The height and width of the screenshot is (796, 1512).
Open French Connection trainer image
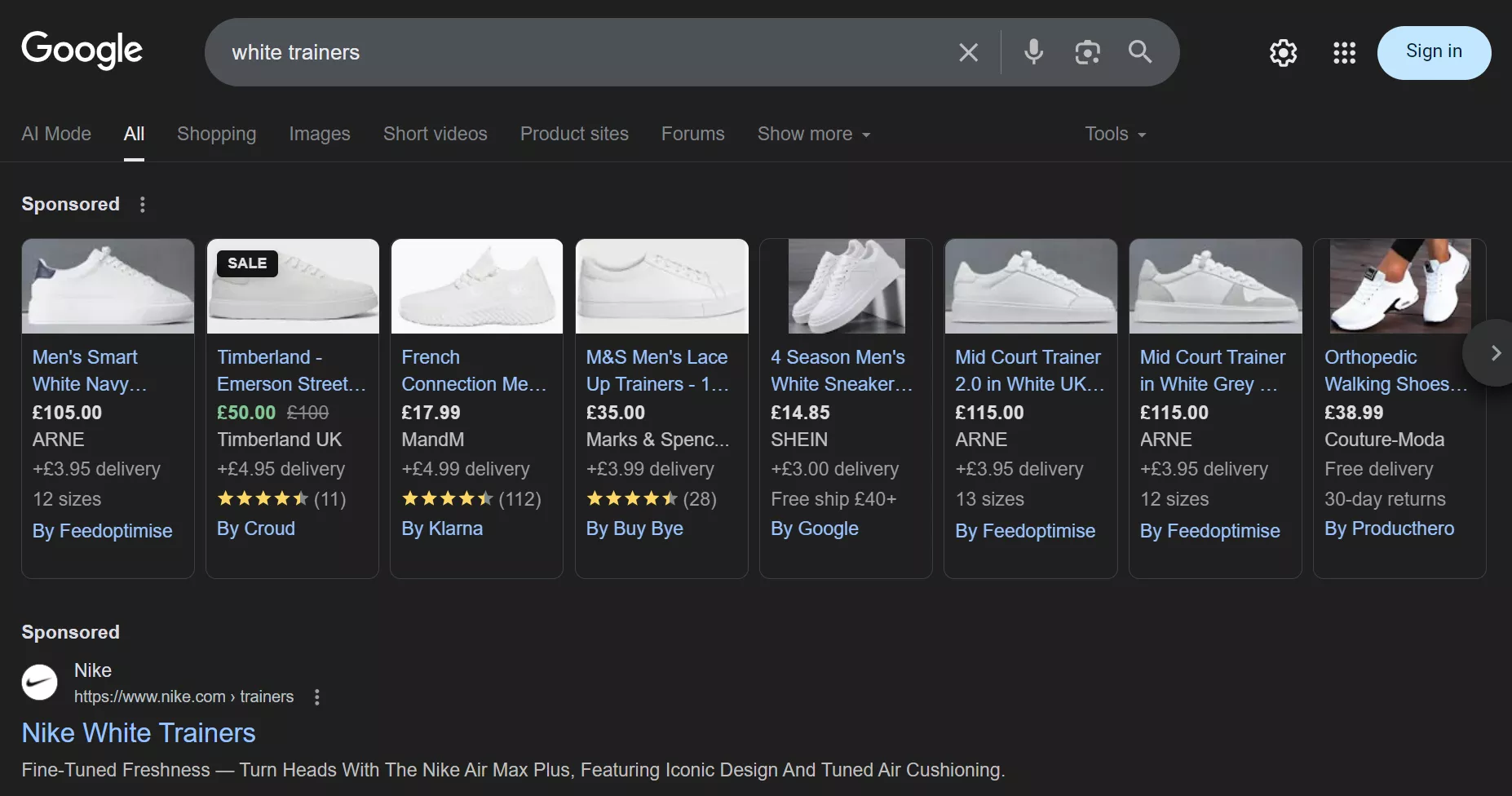[x=477, y=286]
